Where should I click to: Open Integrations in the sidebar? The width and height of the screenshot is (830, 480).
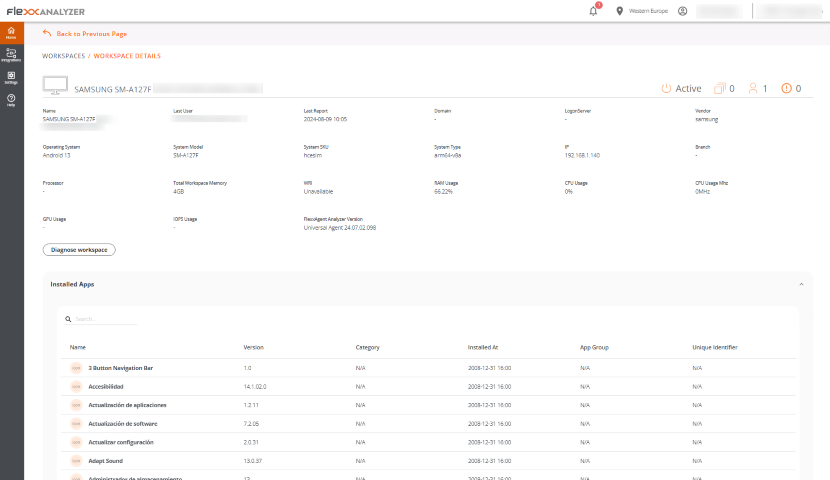point(11,55)
